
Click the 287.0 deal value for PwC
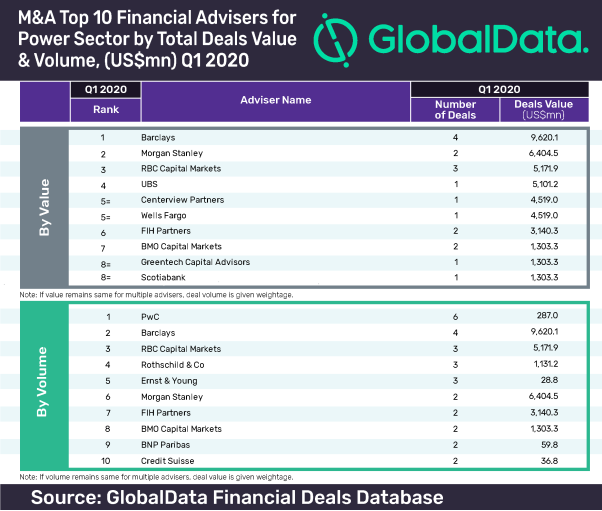[x=547, y=316]
